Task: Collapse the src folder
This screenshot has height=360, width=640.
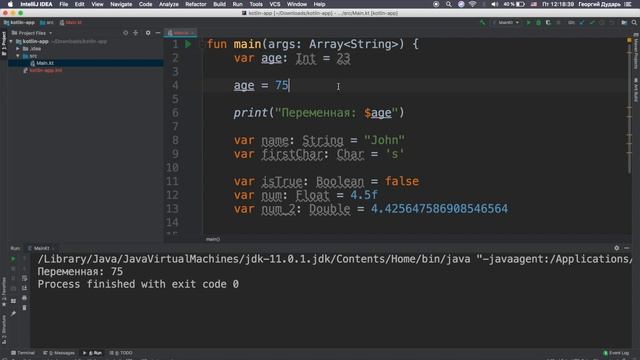Action: (18, 56)
